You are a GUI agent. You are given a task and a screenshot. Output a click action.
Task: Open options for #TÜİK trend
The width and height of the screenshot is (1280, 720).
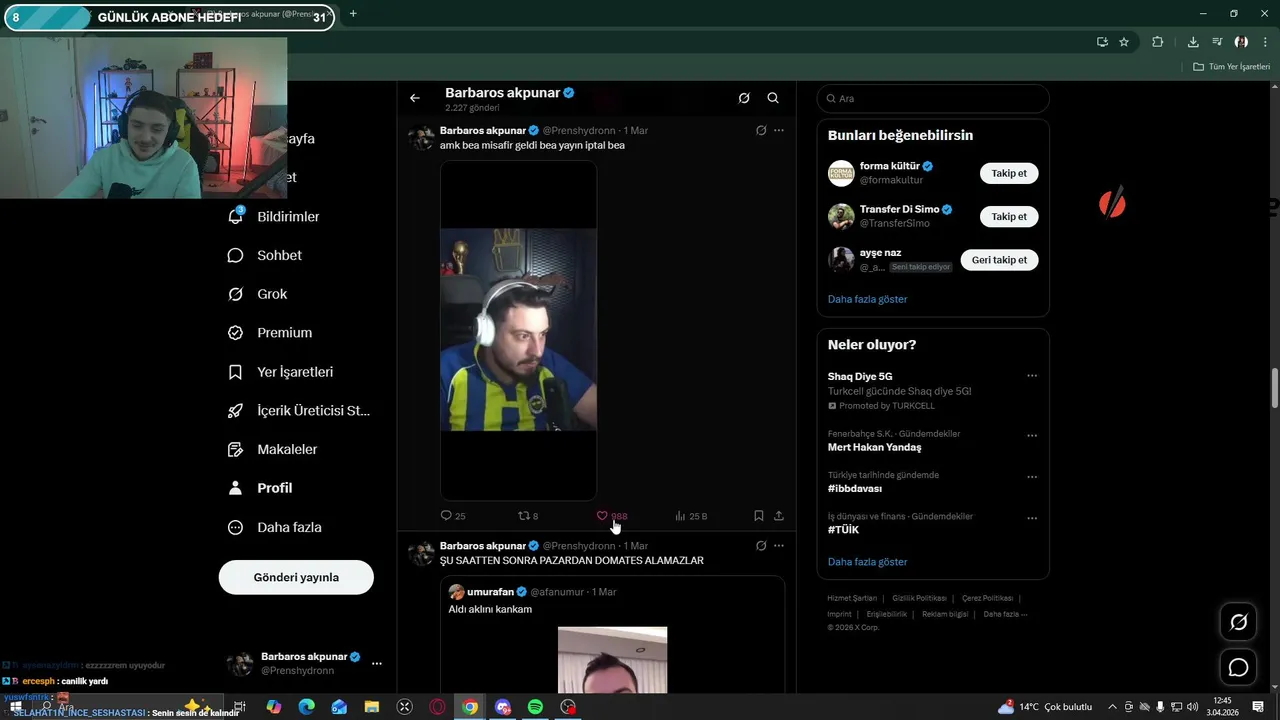point(1032,518)
